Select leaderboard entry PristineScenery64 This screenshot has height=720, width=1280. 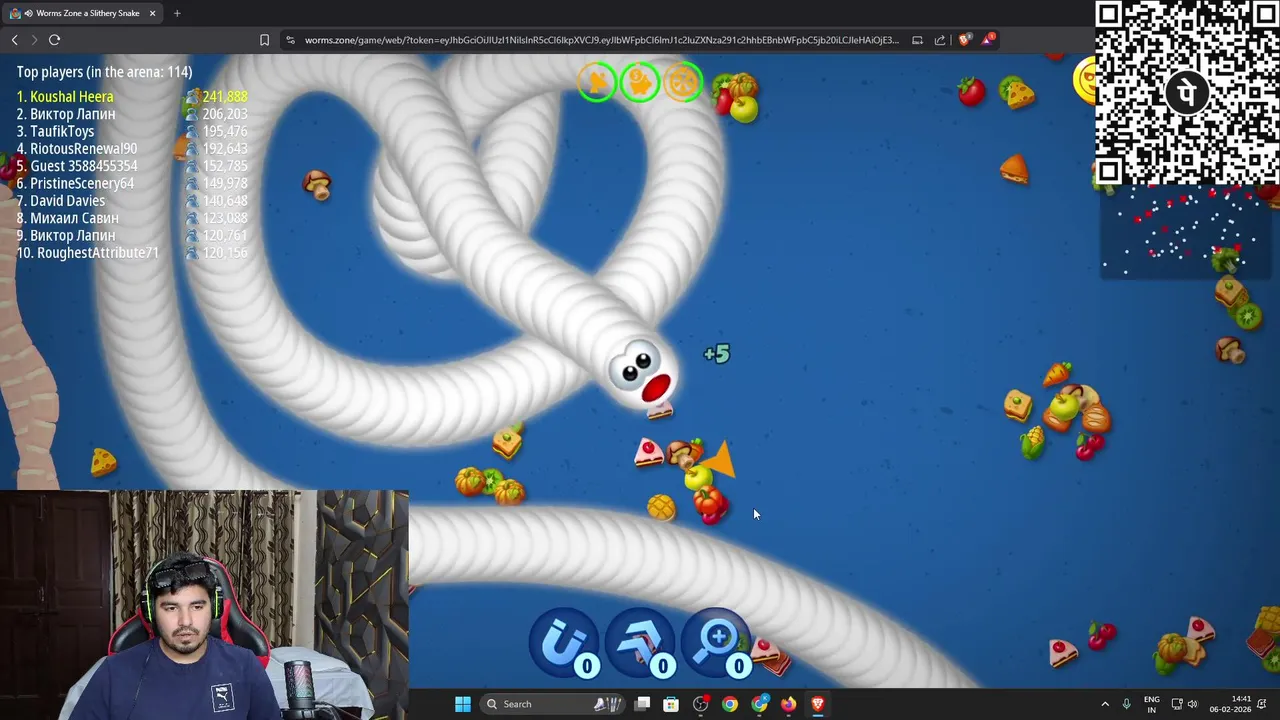tap(75, 183)
